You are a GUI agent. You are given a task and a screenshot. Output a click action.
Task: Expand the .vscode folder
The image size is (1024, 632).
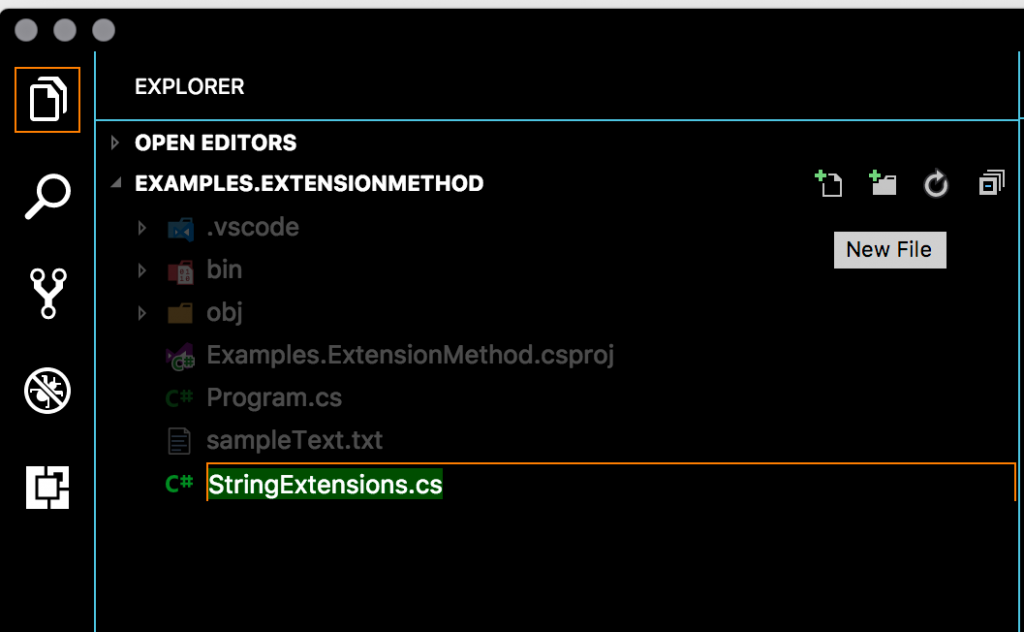(x=253, y=227)
